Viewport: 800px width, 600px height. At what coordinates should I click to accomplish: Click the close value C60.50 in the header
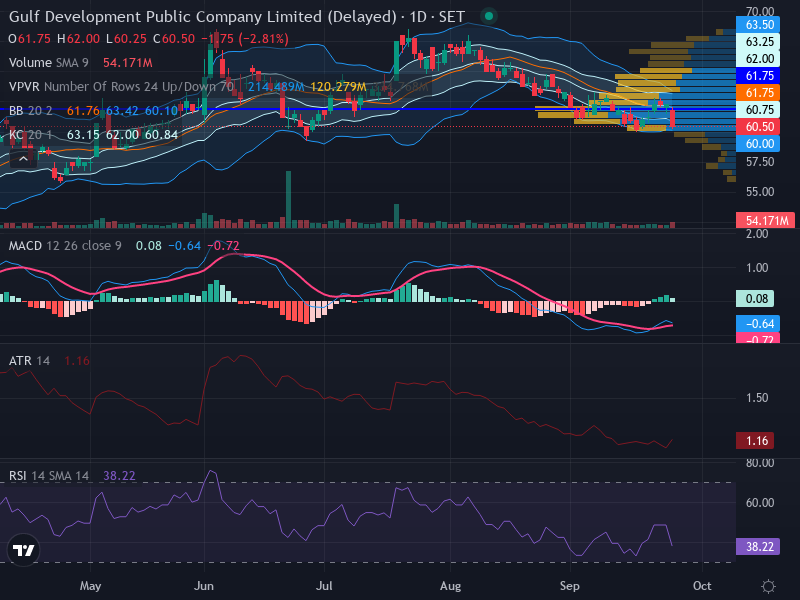click(x=174, y=39)
